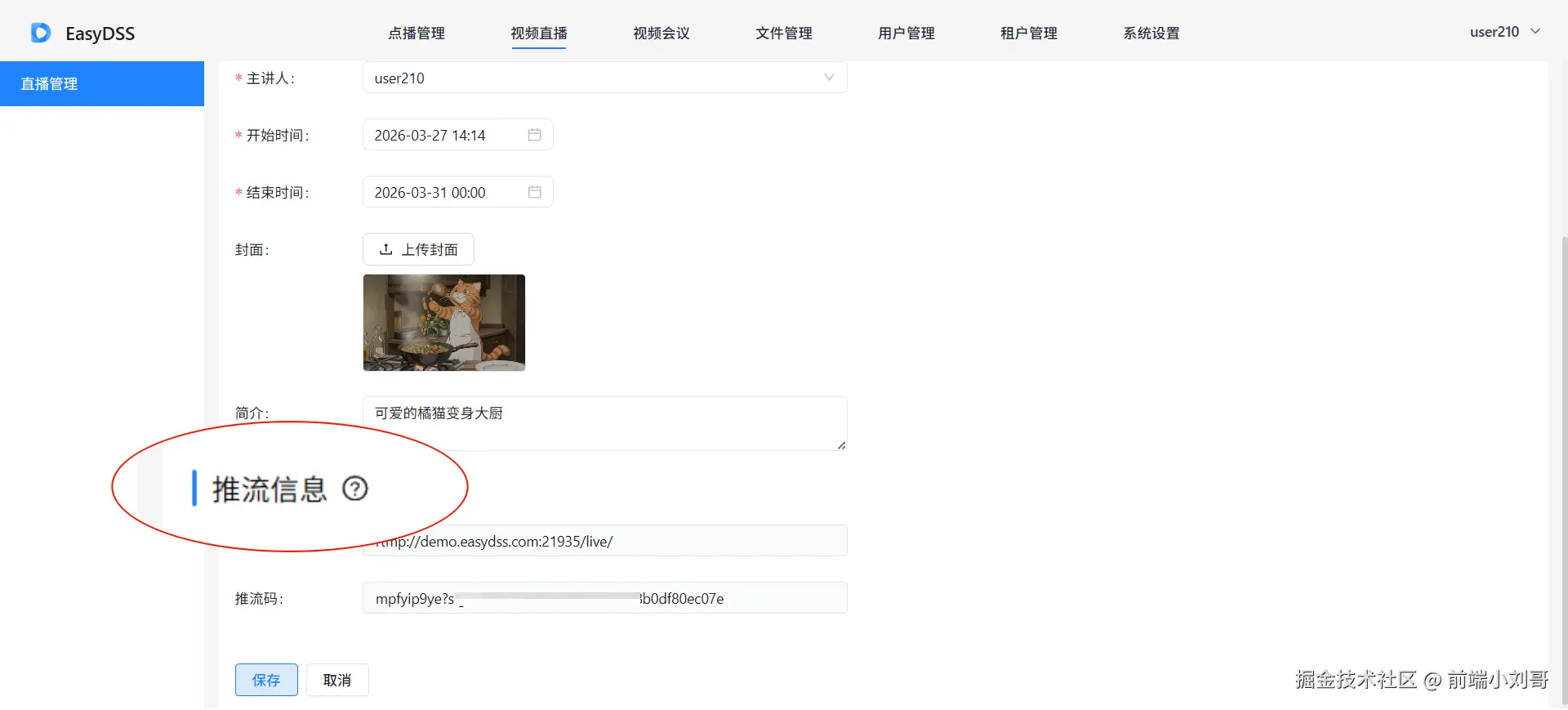1568x710 pixels.
Task: Open the 点播管理 menu
Action: [416, 33]
